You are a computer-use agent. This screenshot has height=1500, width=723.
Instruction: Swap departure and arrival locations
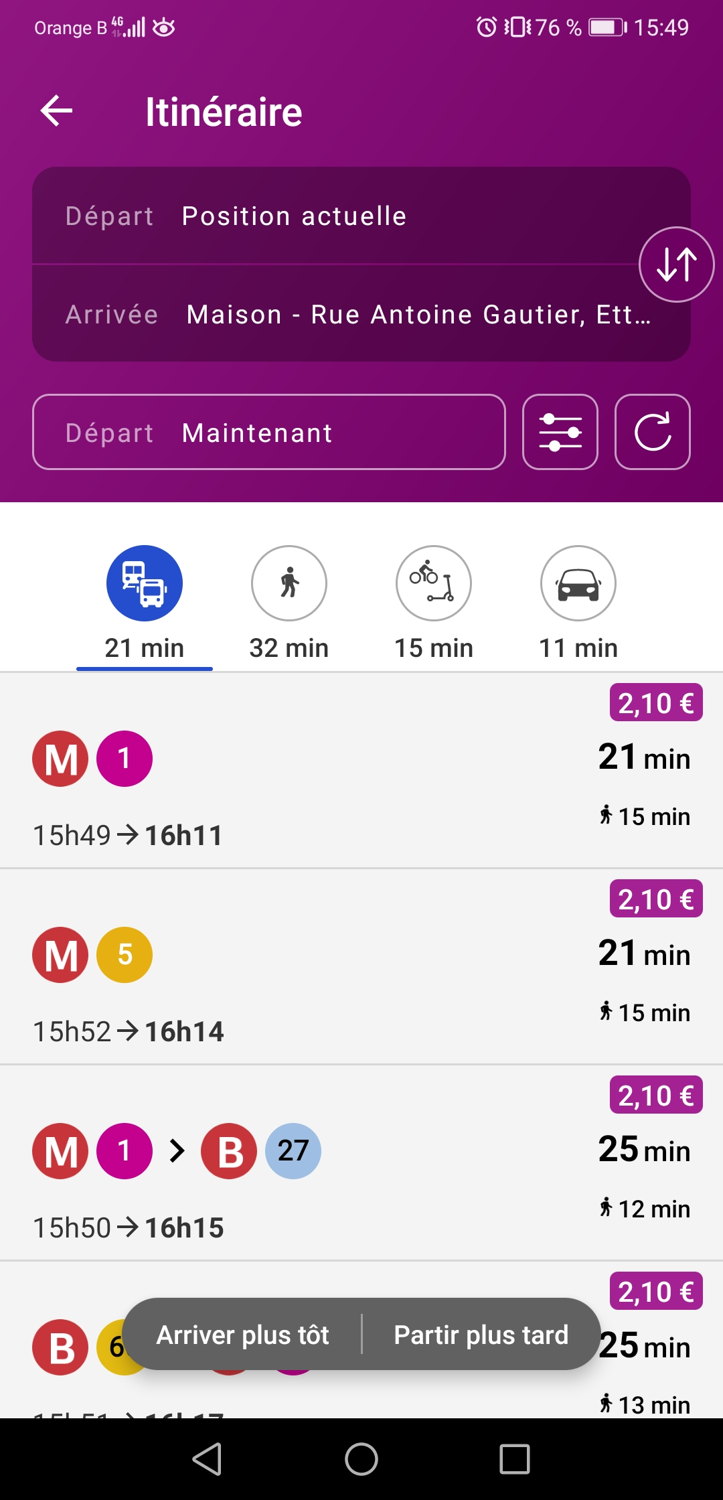click(676, 265)
